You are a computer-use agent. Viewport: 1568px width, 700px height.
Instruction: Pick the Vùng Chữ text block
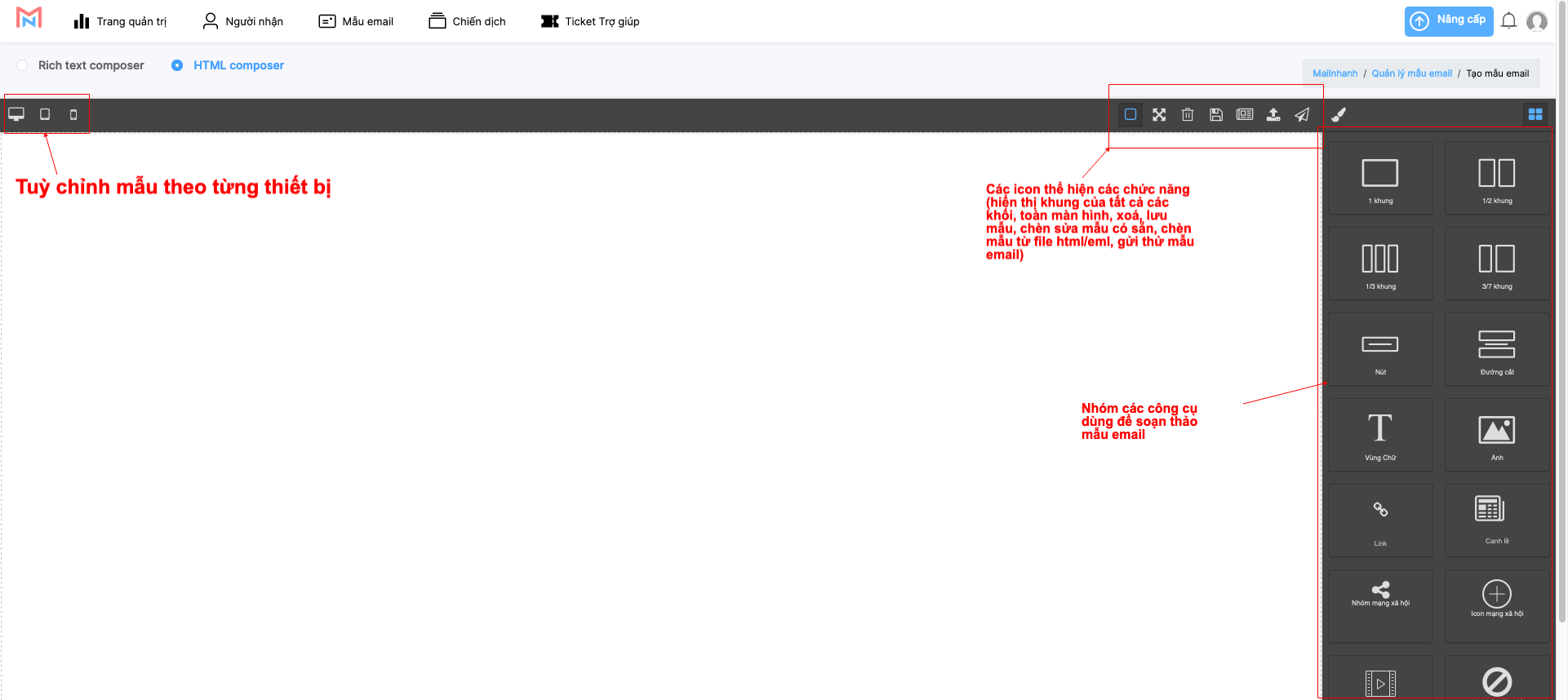click(1380, 435)
